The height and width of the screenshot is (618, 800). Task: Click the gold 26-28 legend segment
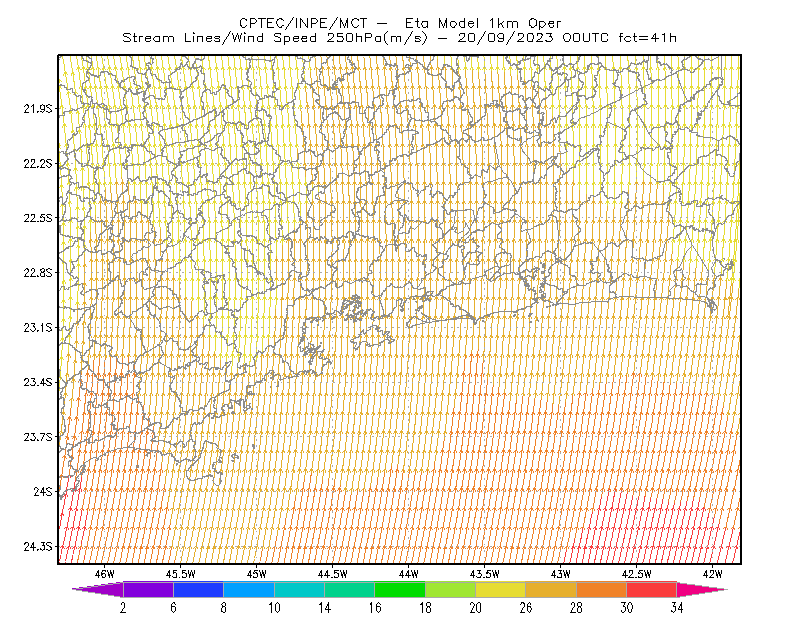[551, 589]
